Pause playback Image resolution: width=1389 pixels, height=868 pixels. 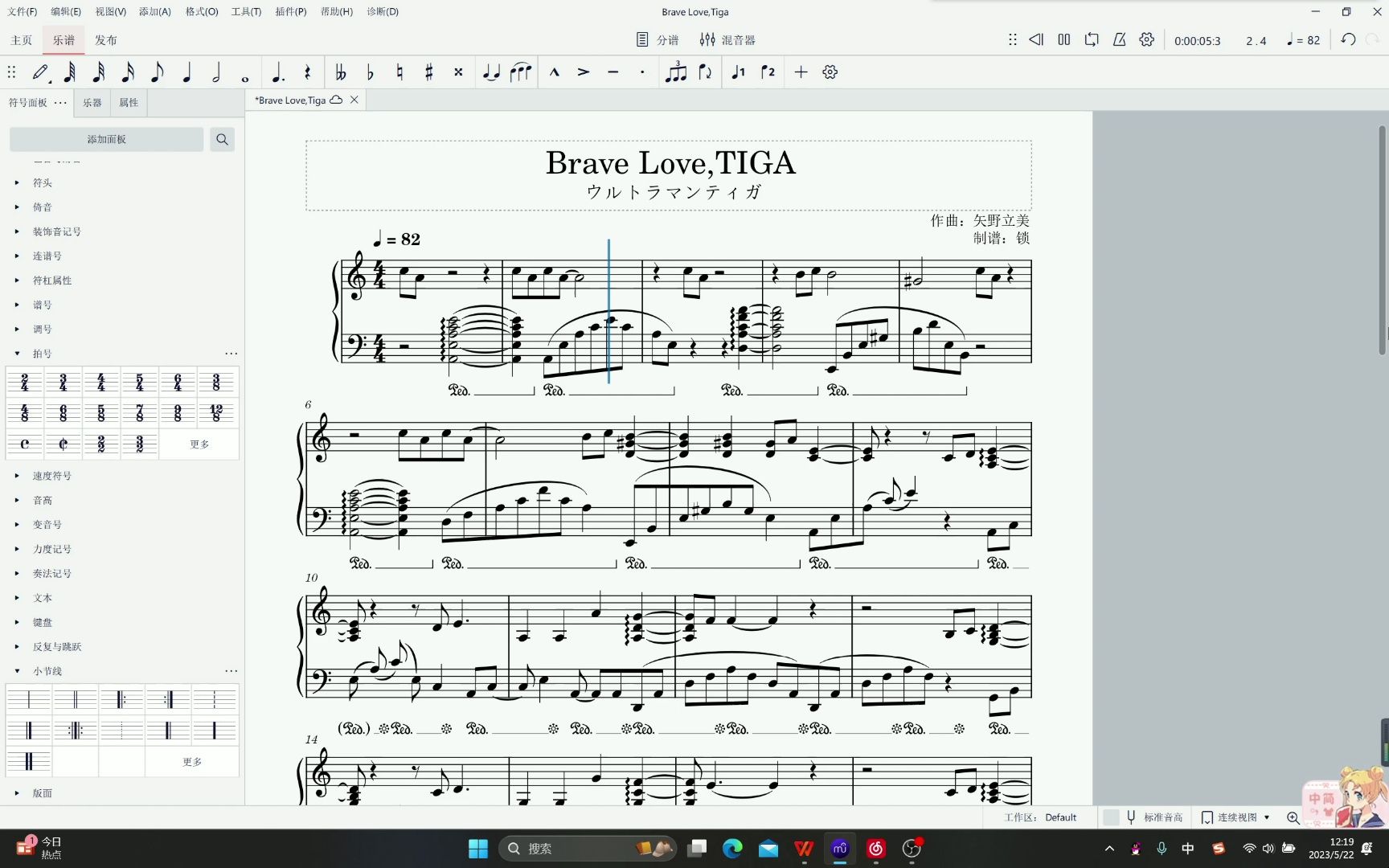(x=1063, y=39)
